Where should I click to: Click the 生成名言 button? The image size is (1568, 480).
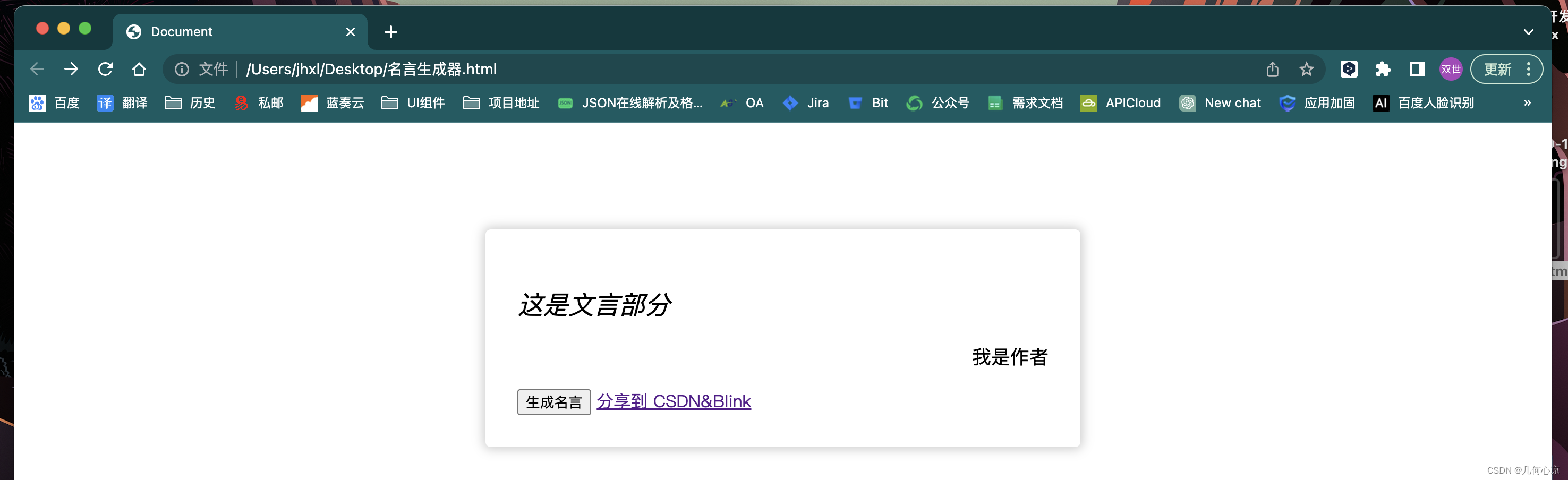coord(554,402)
